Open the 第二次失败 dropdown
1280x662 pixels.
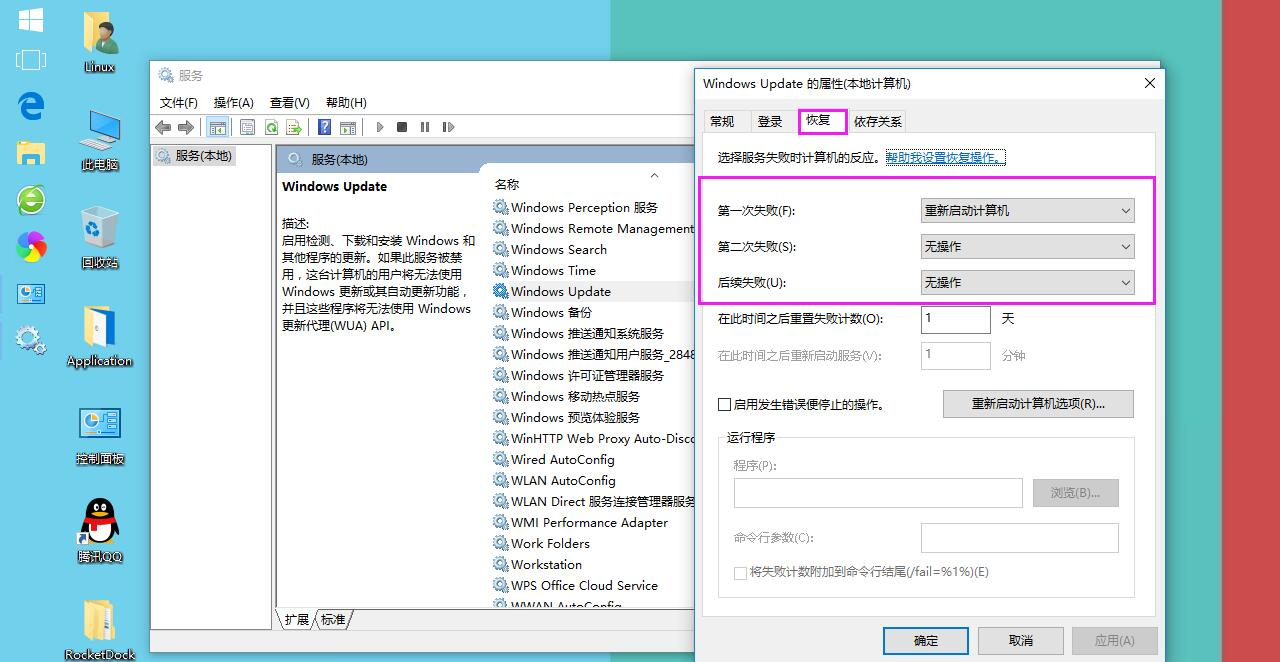[1027, 247]
